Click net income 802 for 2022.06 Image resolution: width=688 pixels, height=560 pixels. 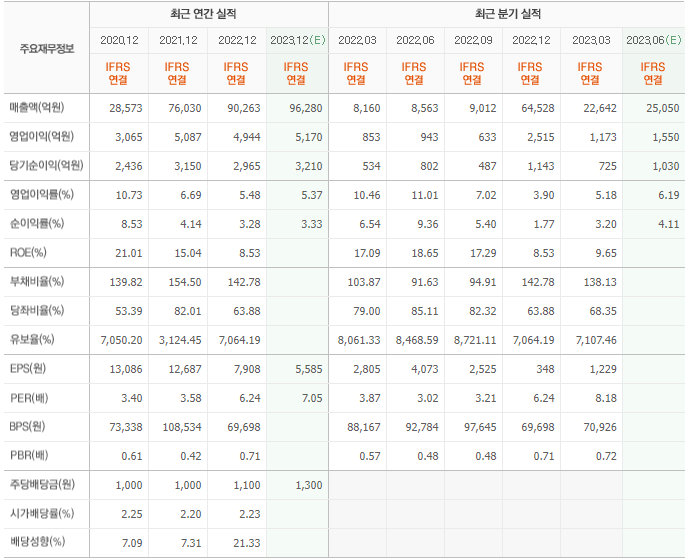coord(429,166)
